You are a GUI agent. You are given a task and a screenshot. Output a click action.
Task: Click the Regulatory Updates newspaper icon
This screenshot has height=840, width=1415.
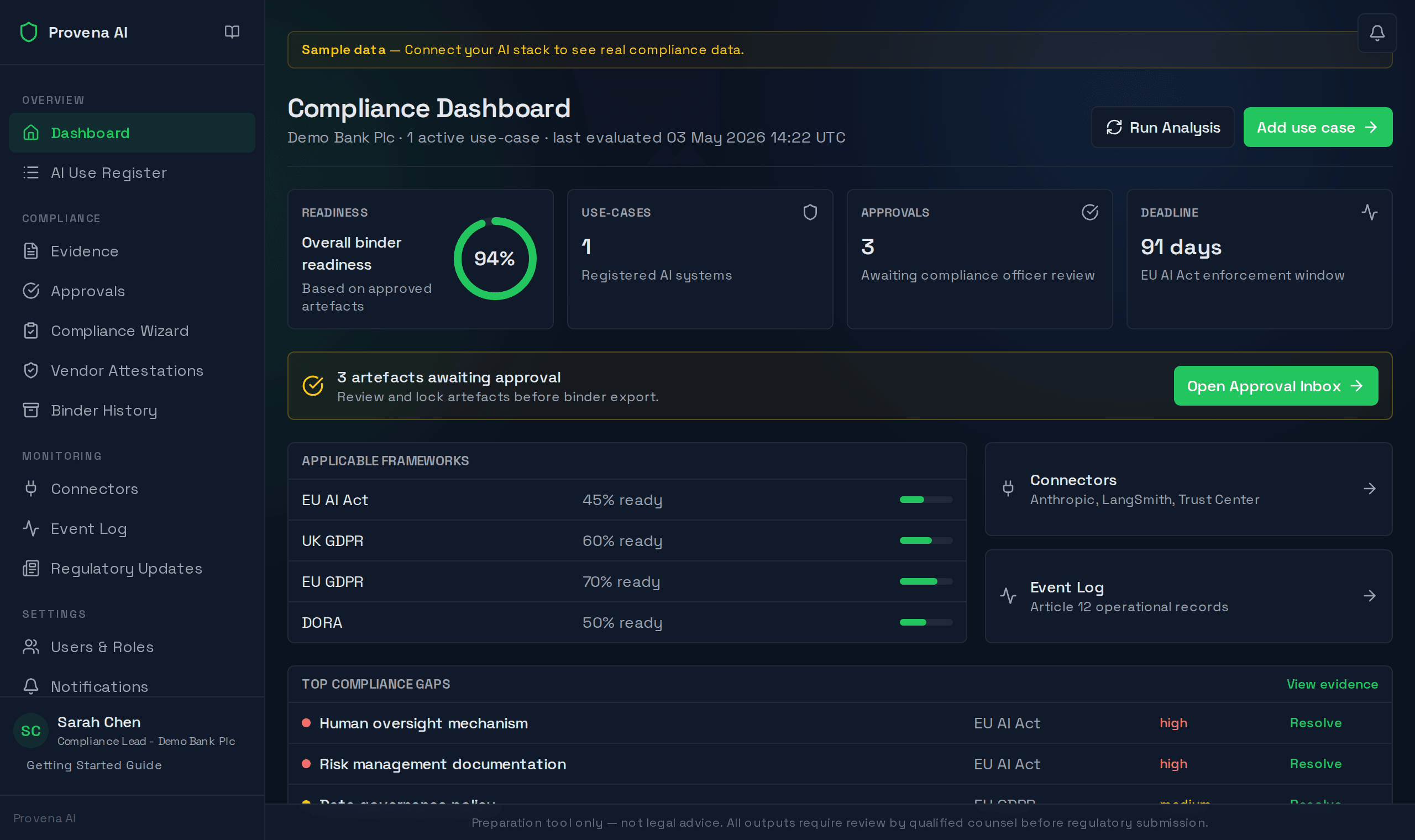[31, 568]
